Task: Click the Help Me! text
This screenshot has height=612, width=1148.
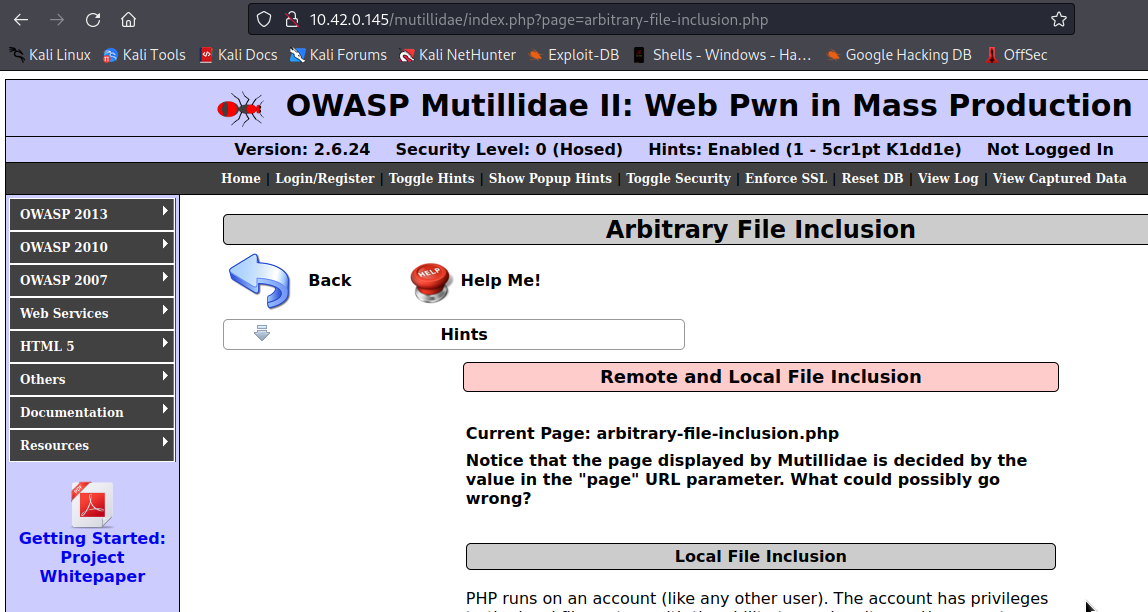Action: [501, 280]
